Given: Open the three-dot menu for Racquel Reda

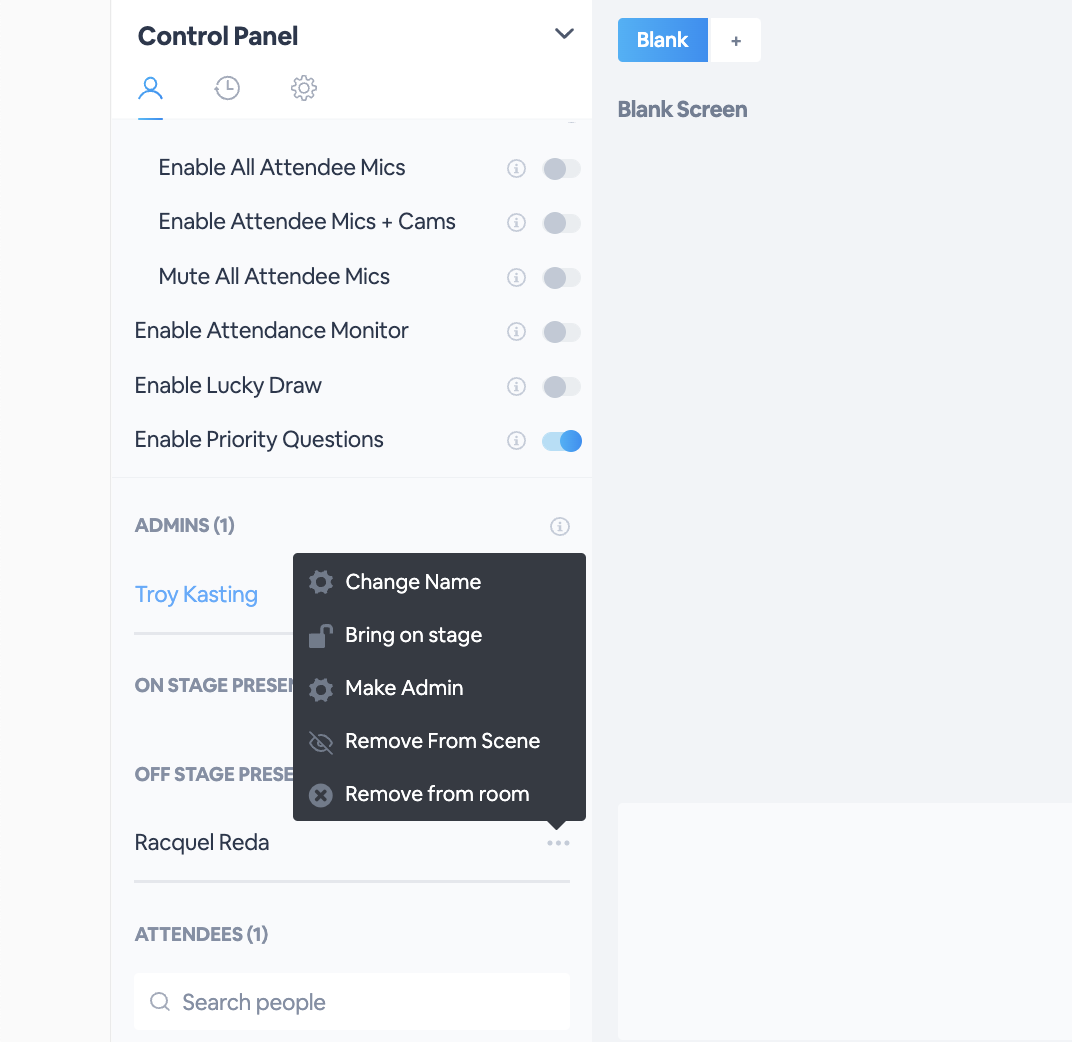Looking at the screenshot, I should 558,842.
